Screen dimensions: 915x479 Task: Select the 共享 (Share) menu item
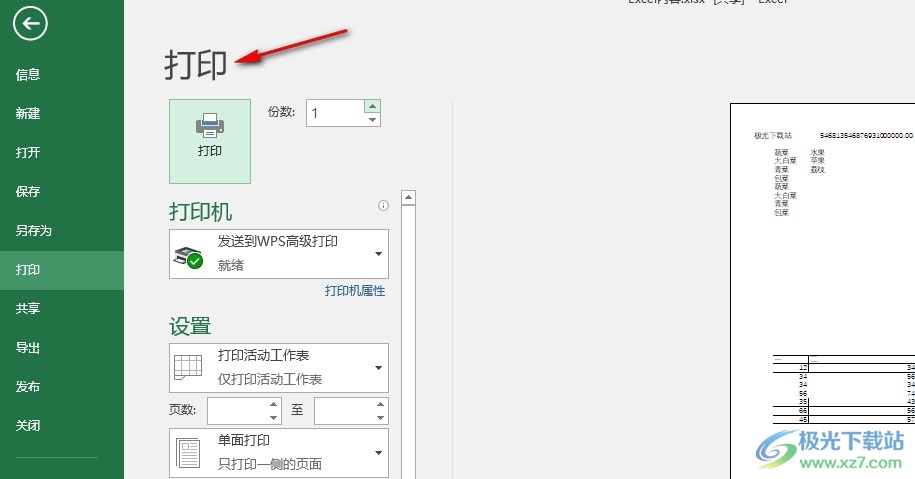point(28,309)
